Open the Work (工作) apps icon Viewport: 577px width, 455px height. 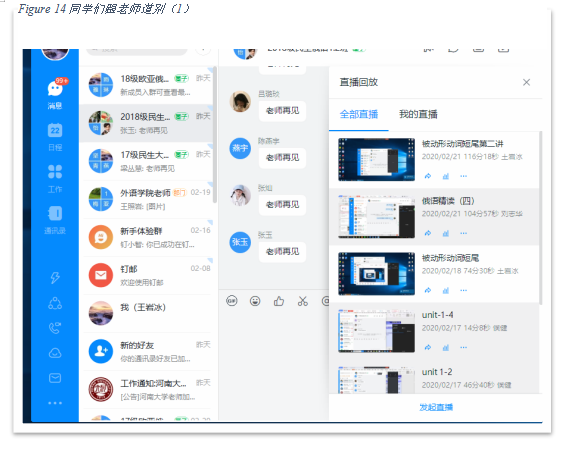coord(55,179)
